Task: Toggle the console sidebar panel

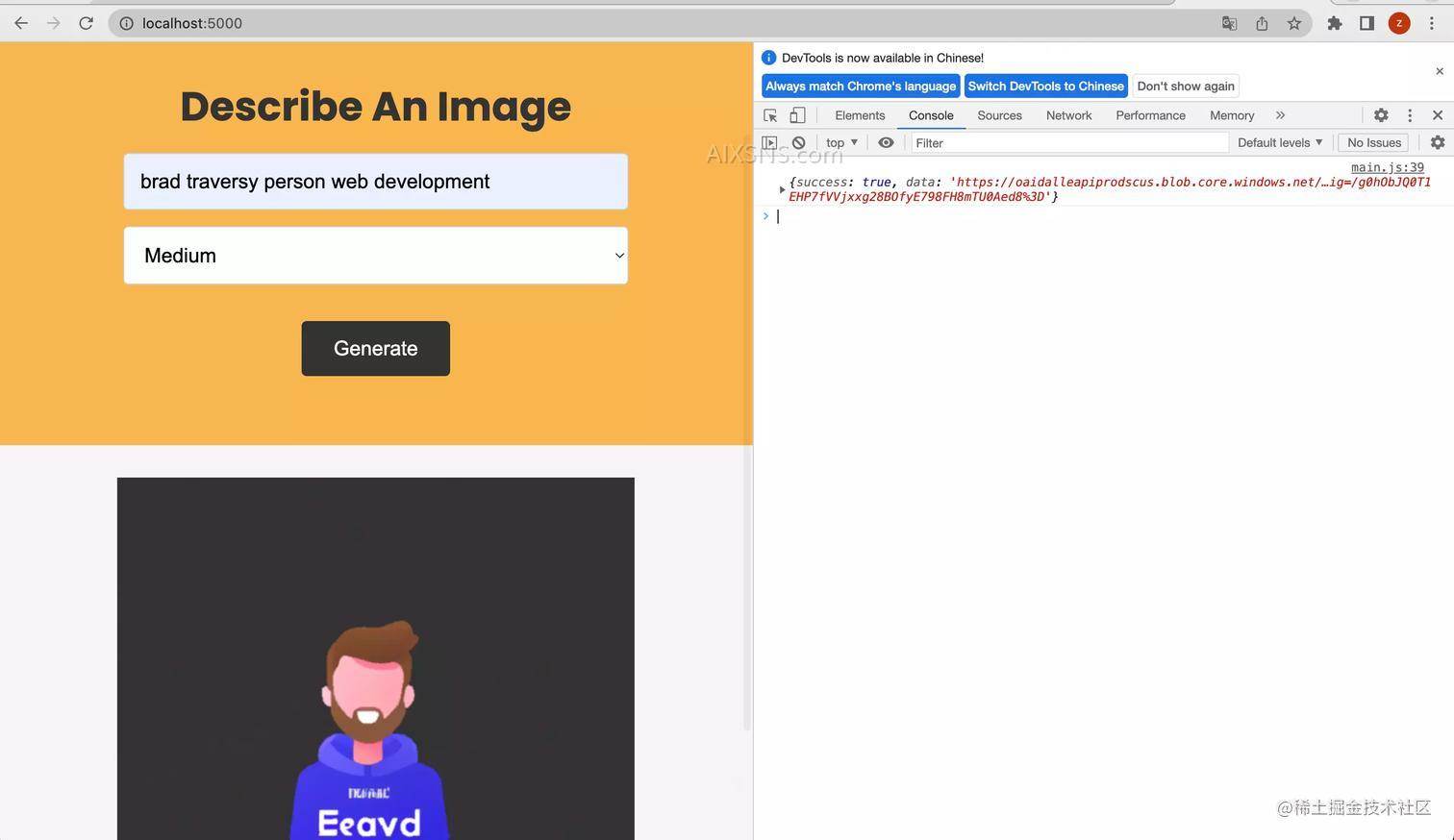Action: tap(769, 142)
